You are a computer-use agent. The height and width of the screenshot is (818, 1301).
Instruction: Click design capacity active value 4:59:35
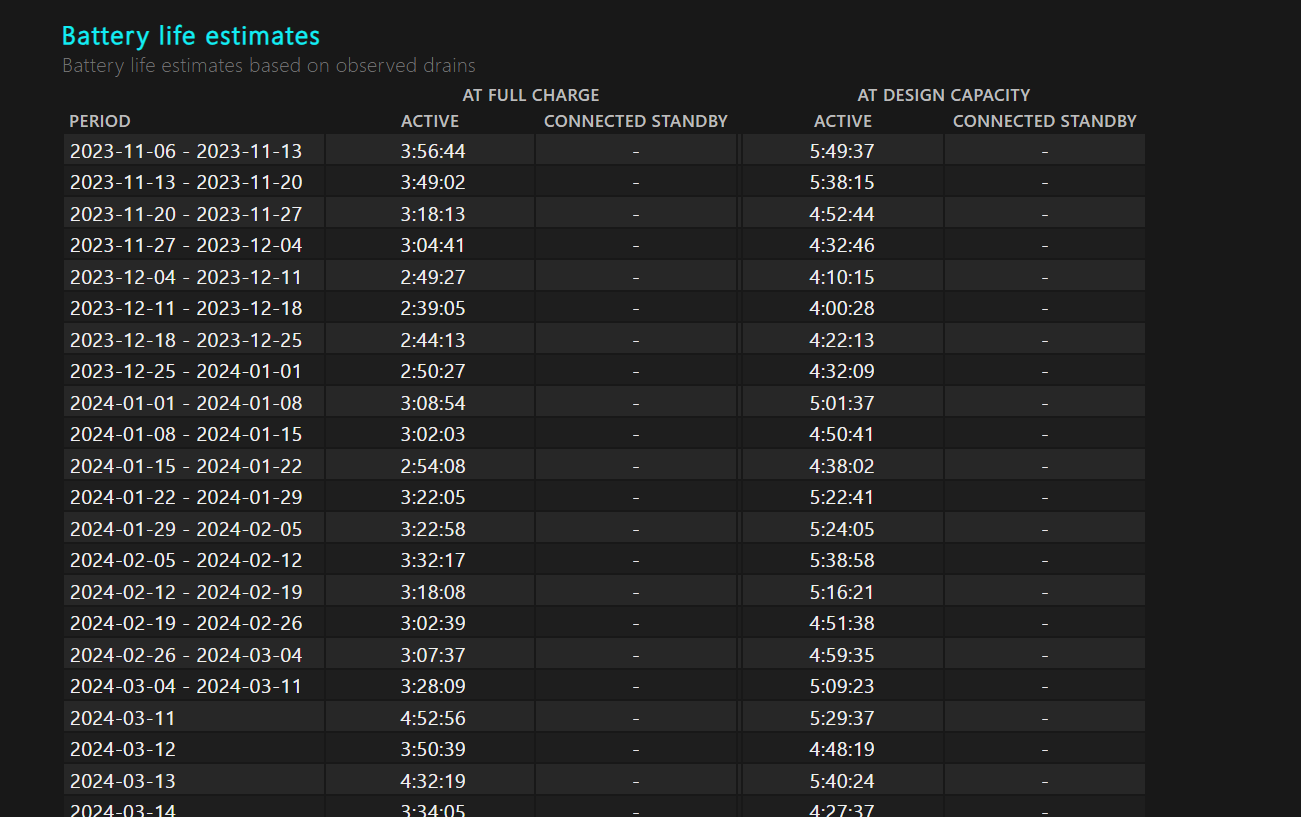842,655
